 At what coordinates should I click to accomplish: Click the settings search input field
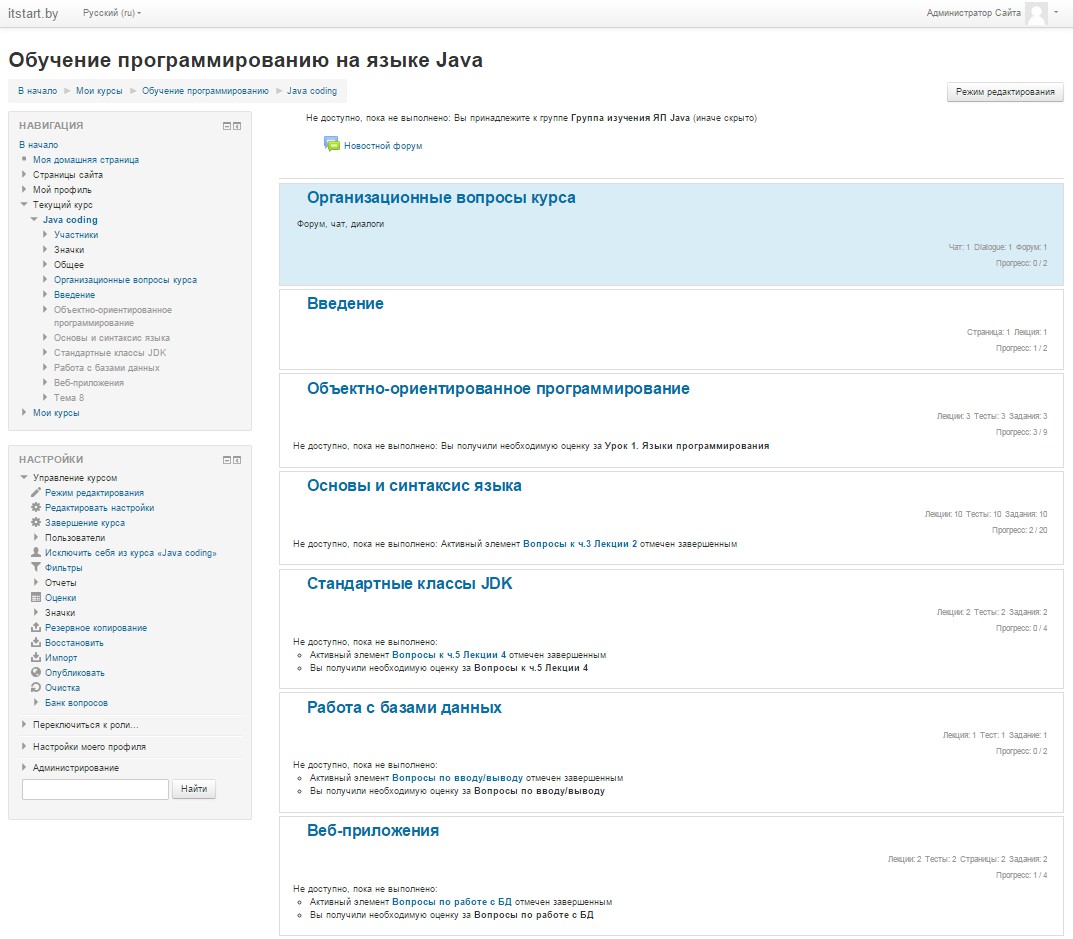point(95,789)
